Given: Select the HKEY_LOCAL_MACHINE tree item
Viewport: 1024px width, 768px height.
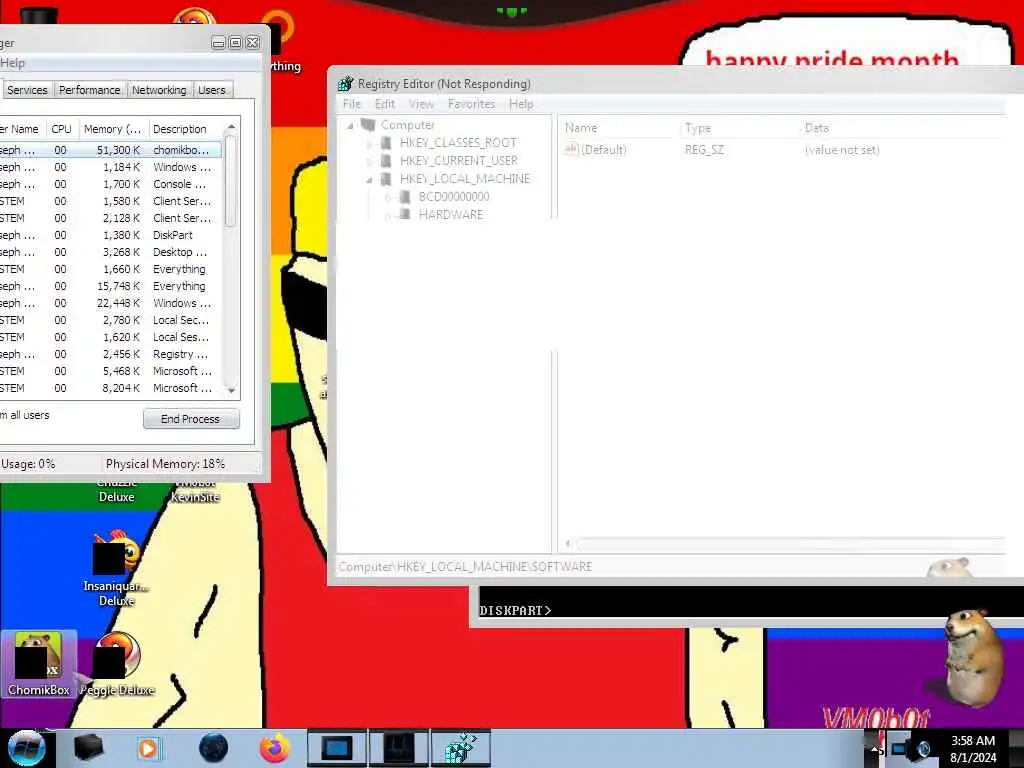Looking at the screenshot, I should (464, 178).
